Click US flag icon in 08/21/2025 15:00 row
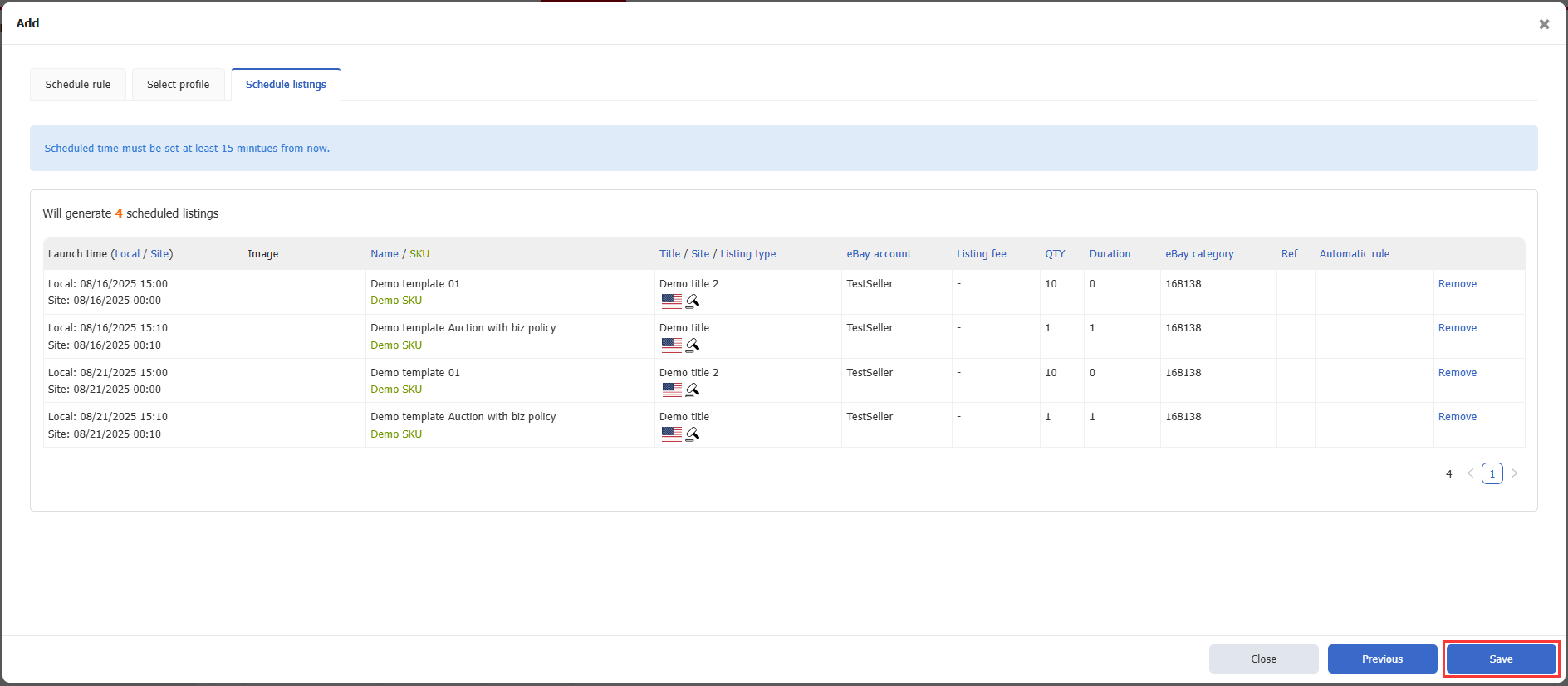1568x686 pixels. pyautogui.click(x=672, y=390)
